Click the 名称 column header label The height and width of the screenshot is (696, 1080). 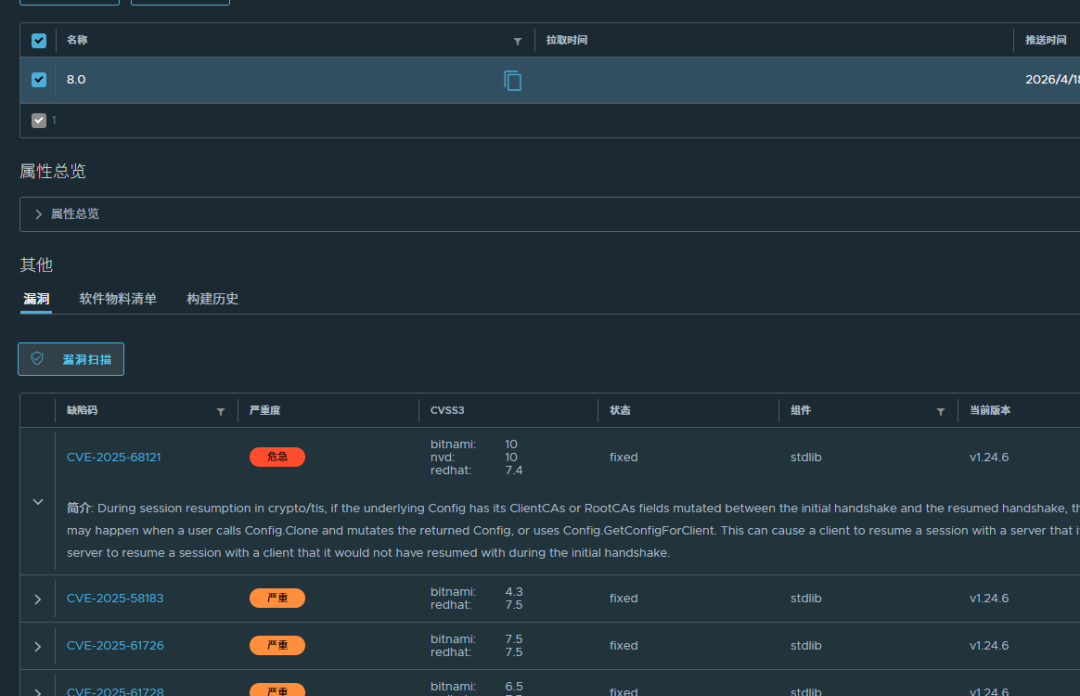point(76,41)
